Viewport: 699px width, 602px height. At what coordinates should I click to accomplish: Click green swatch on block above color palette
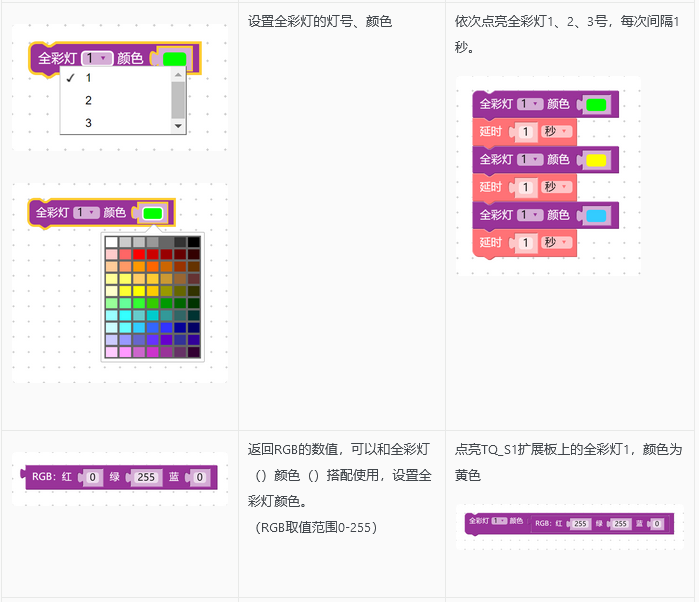pyautogui.click(x=152, y=214)
